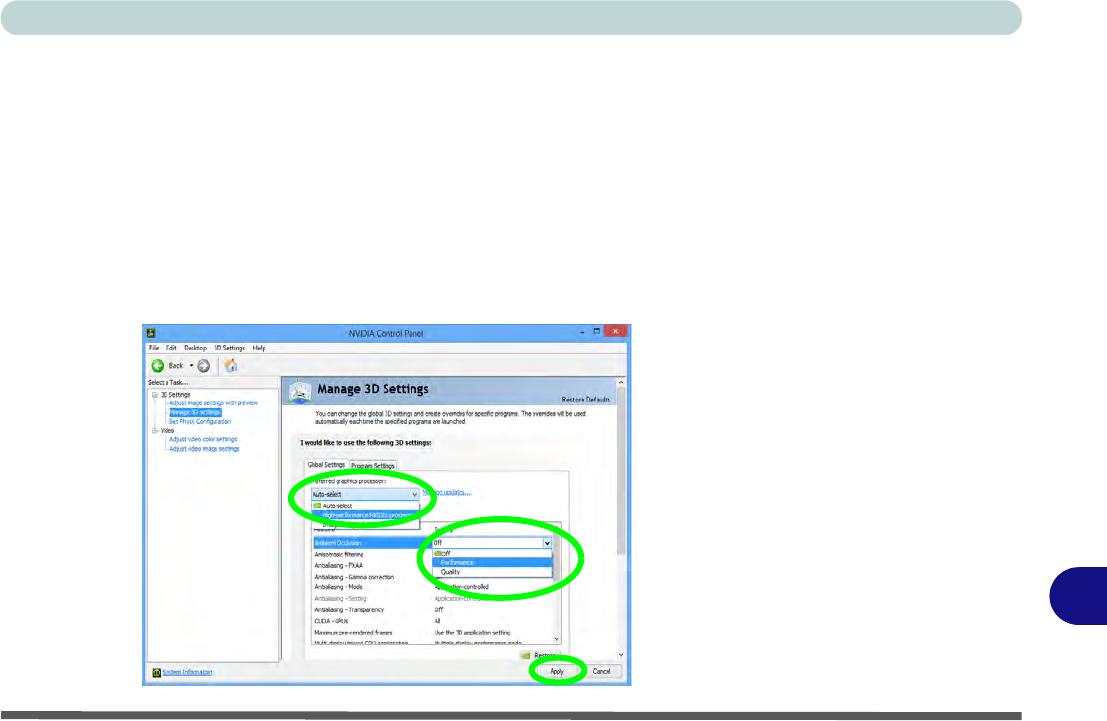Collapse the Video tree node
This screenshot has width=1107, height=721.
pos(155,430)
